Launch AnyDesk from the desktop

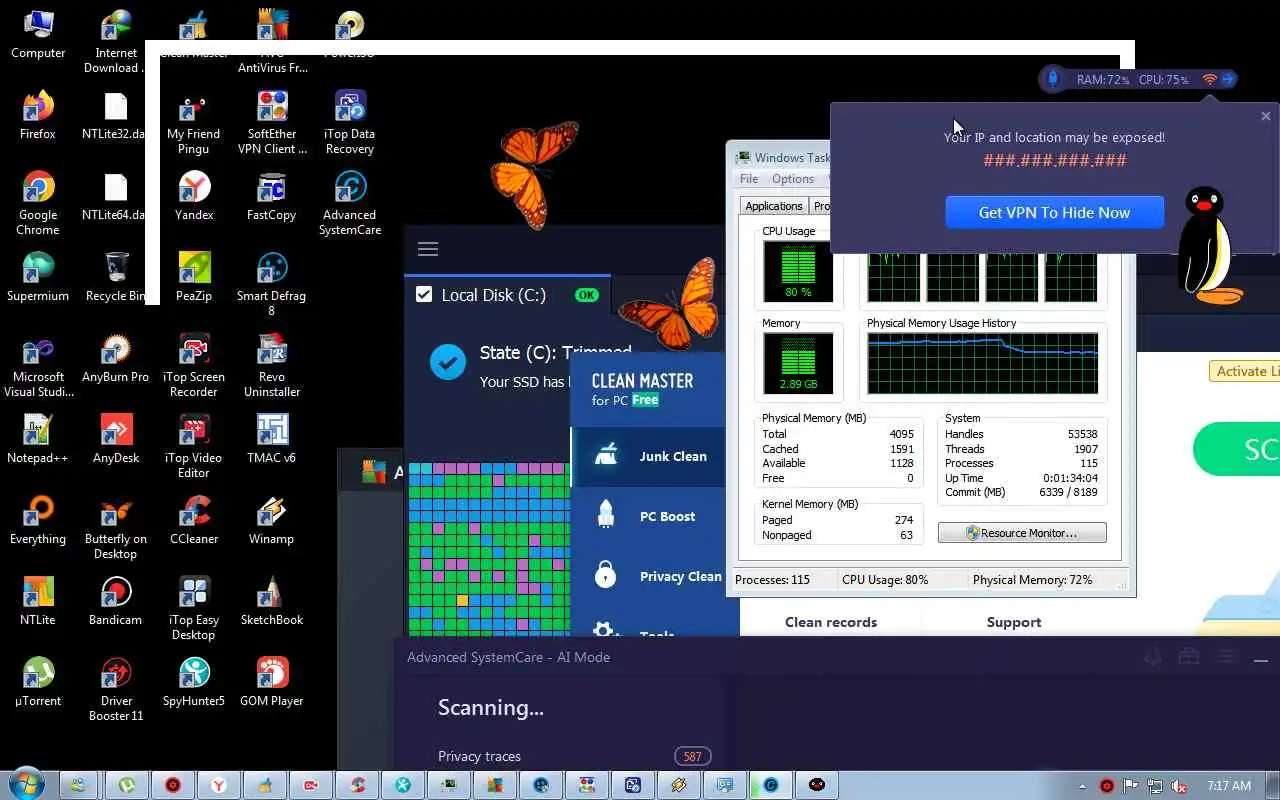tap(116, 440)
